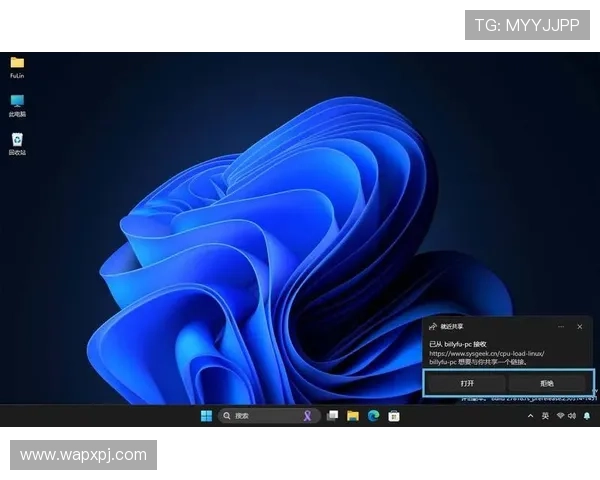Open network settings from the Wi-Fi icon
Screen dimensions: 600x480
[x=560, y=416]
